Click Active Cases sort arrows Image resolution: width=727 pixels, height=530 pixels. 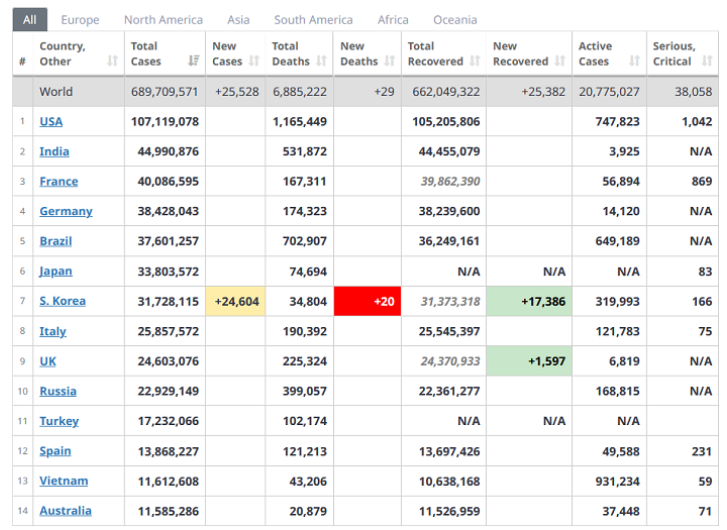(634, 61)
